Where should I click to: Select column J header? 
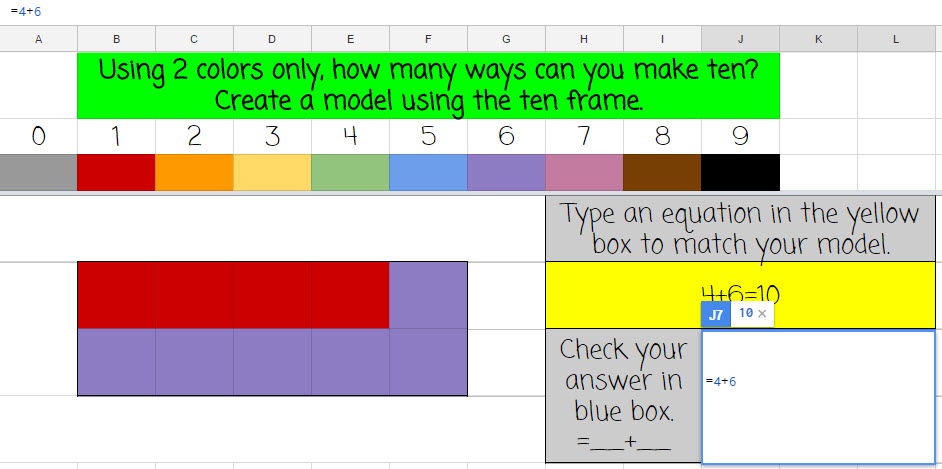coord(740,39)
